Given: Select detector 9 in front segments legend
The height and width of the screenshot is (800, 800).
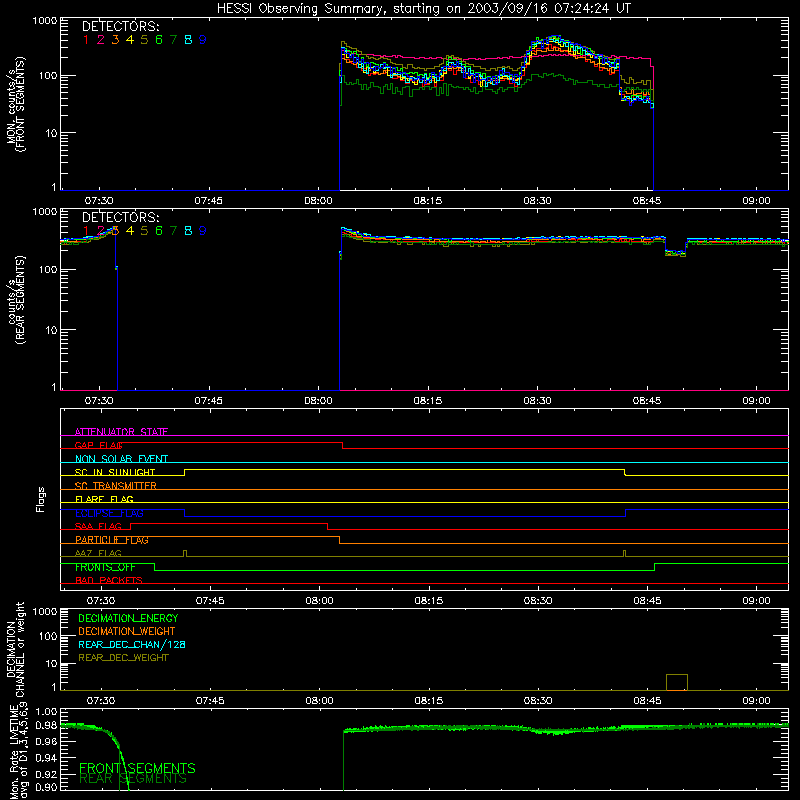Looking at the screenshot, I should click(x=203, y=40).
